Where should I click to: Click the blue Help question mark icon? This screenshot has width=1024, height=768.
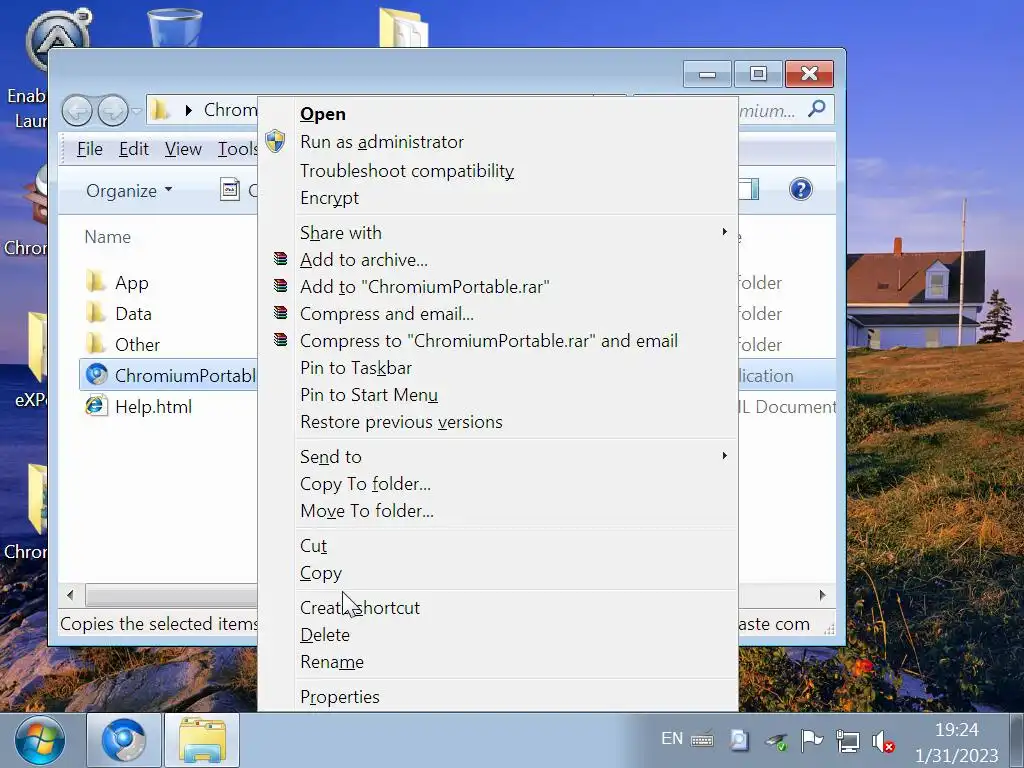(801, 189)
